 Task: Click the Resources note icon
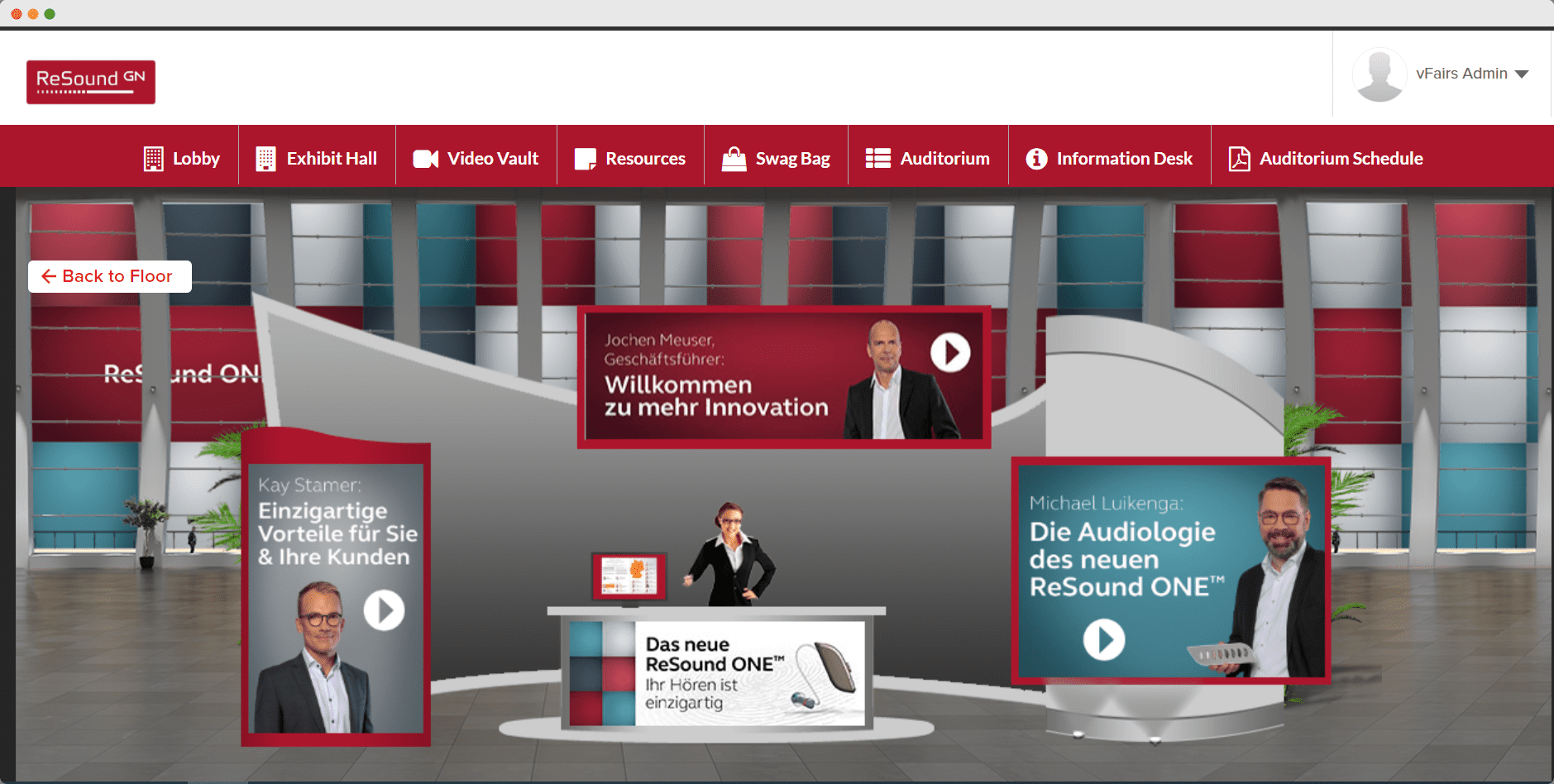pyautogui.click(x=586, y=159)
